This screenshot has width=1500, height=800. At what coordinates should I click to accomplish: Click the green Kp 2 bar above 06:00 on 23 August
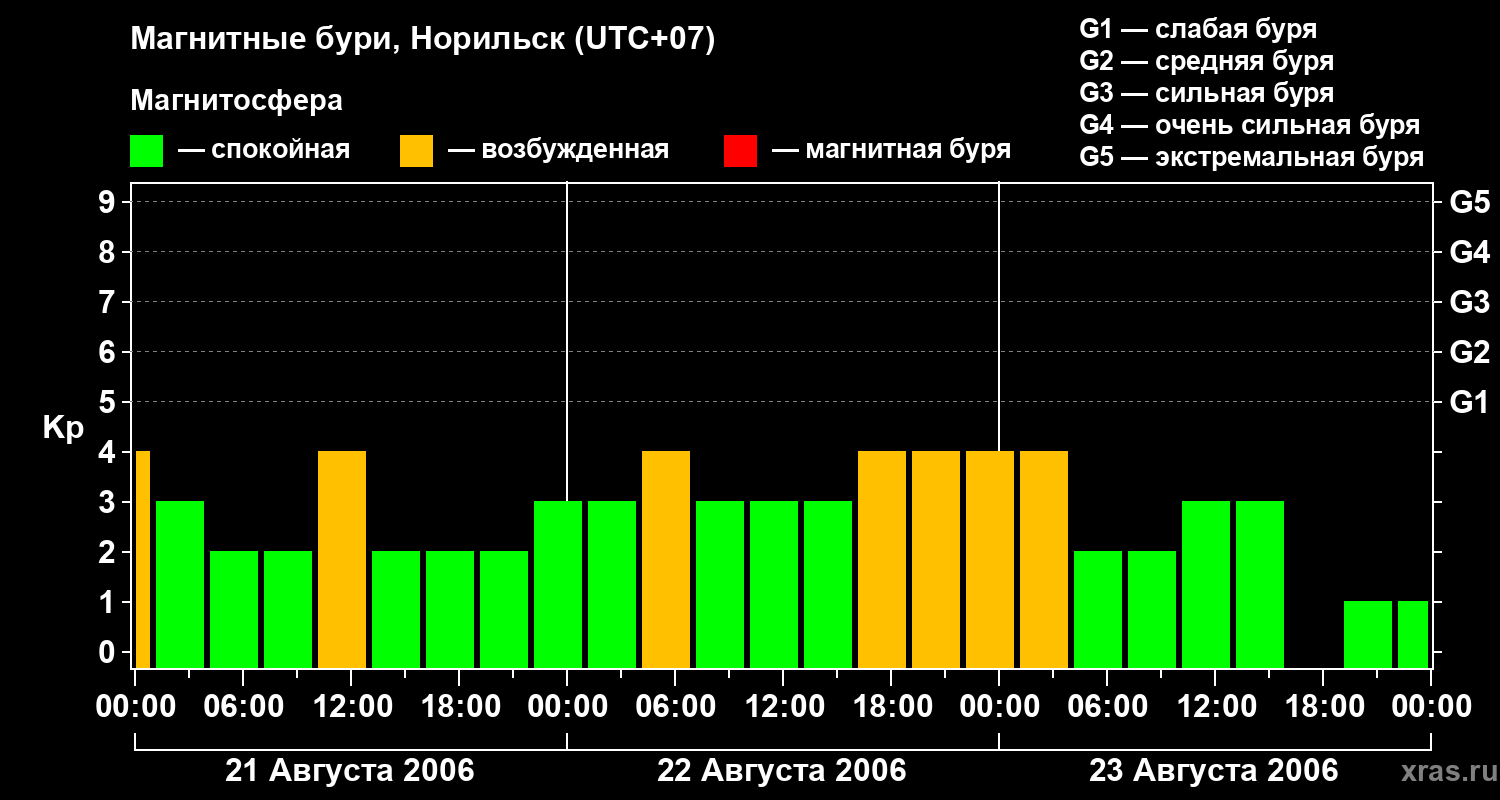(x=1098, y=609)
